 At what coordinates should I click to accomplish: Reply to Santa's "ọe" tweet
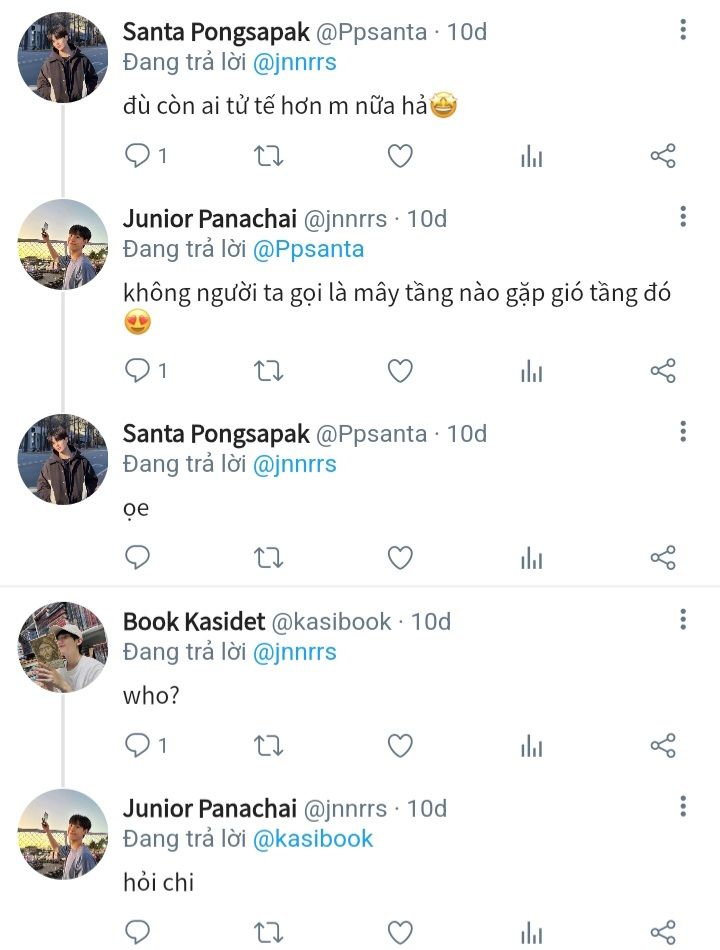pos(137,558)
